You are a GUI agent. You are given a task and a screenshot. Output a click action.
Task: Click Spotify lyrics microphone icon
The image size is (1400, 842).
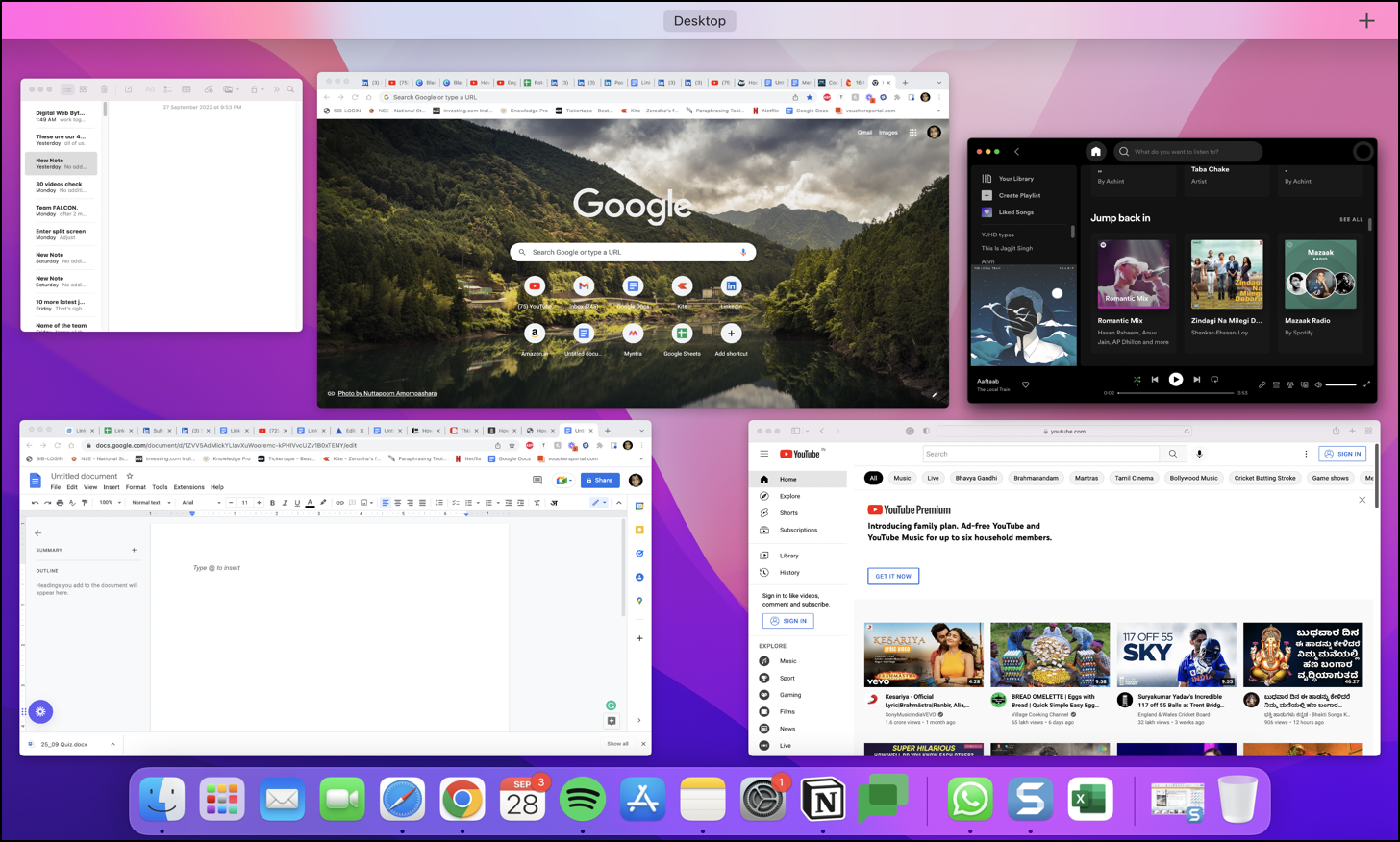point(1262,384)
